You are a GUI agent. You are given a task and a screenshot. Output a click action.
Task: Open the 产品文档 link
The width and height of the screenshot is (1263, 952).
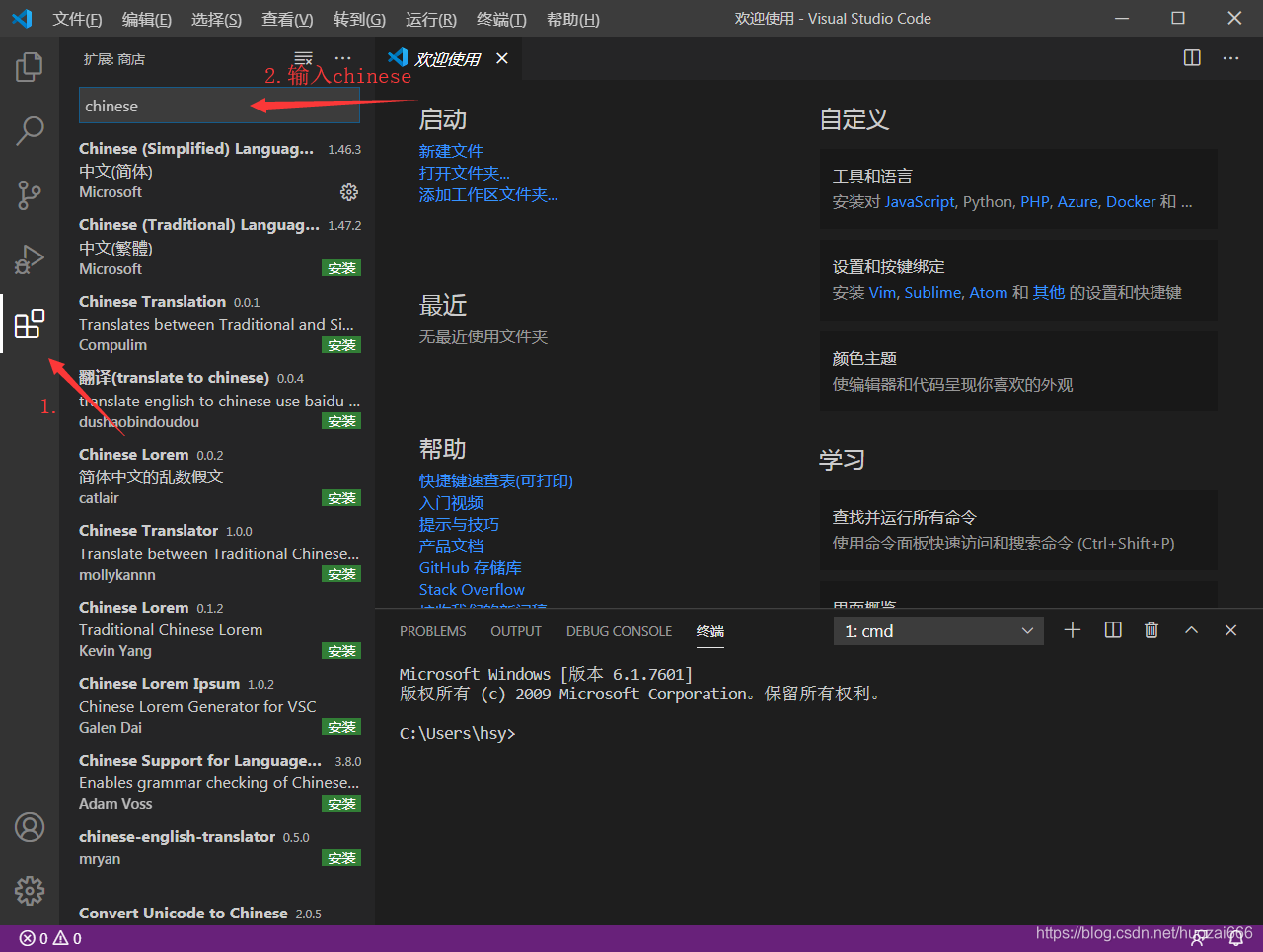tap(451, 546)
